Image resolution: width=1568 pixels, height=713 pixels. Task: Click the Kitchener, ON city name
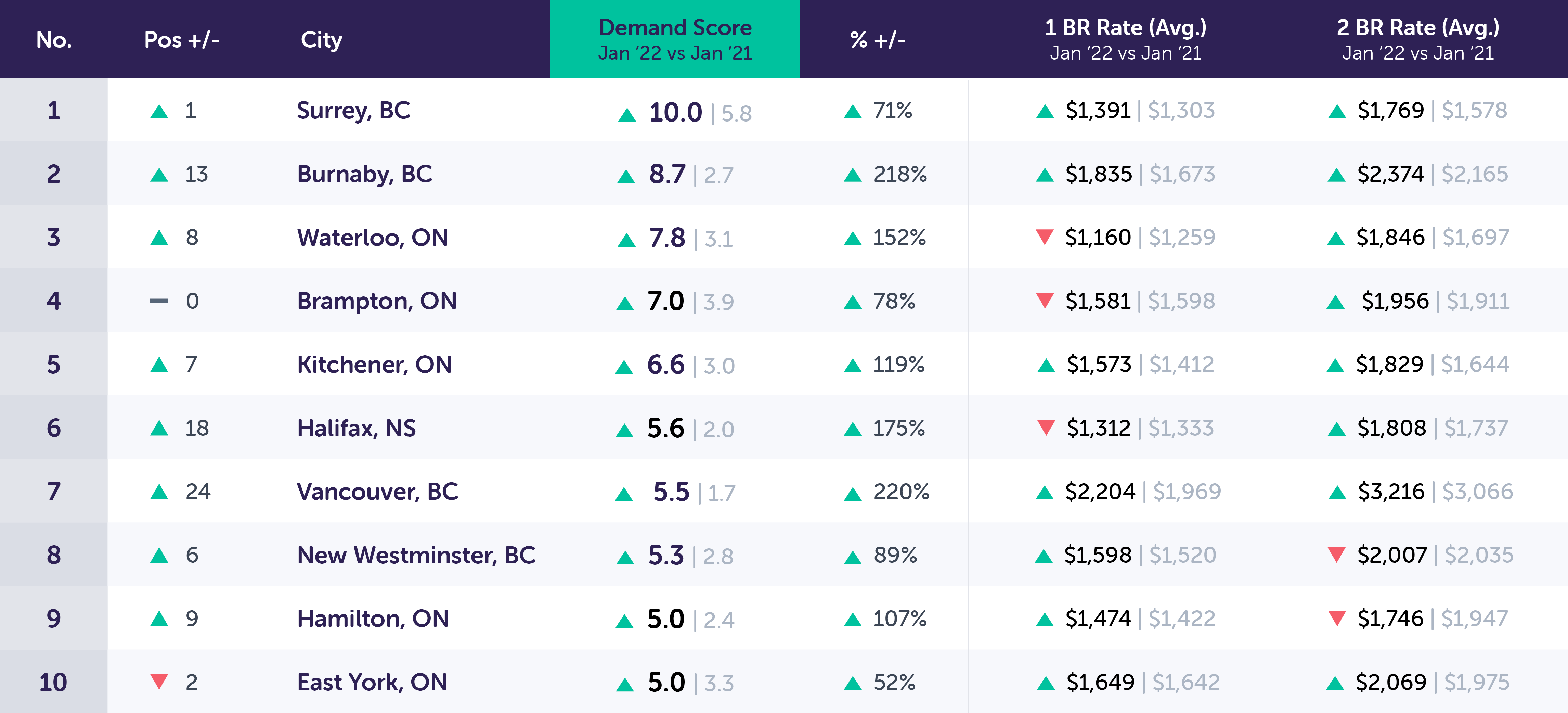click(x=374, y=365)
